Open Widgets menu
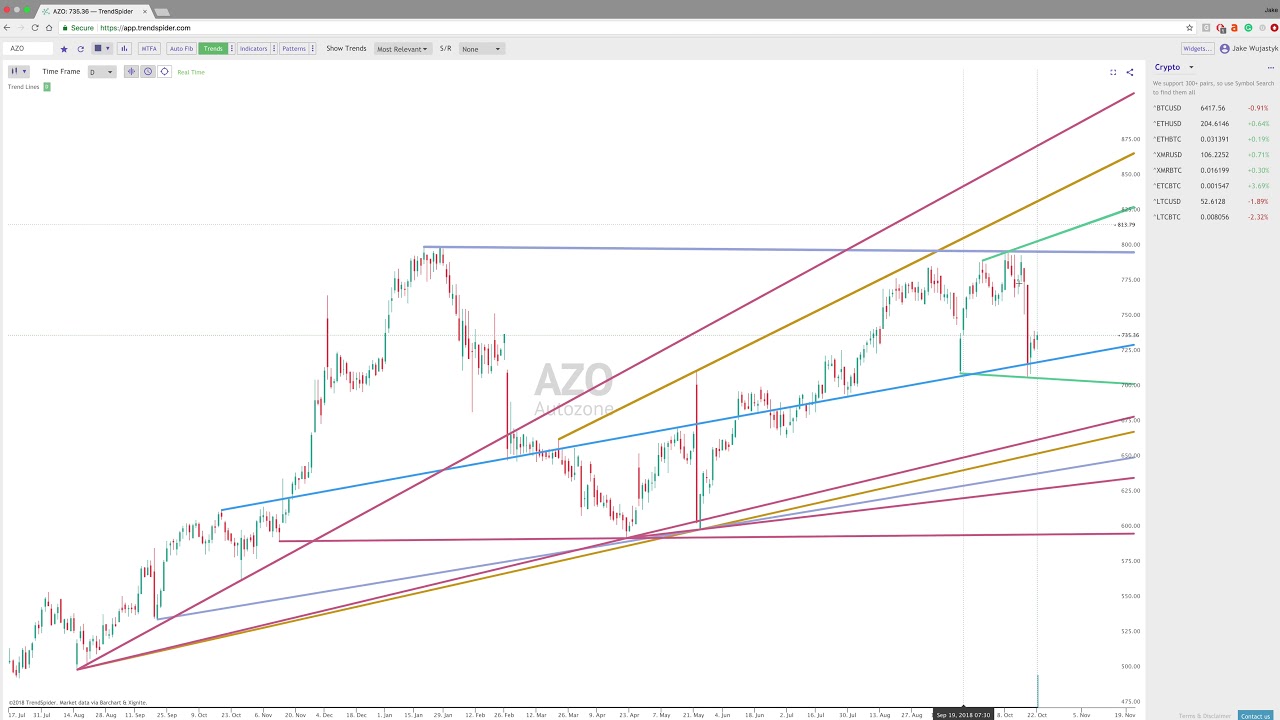1280x720 pixels. [1197, 48]
